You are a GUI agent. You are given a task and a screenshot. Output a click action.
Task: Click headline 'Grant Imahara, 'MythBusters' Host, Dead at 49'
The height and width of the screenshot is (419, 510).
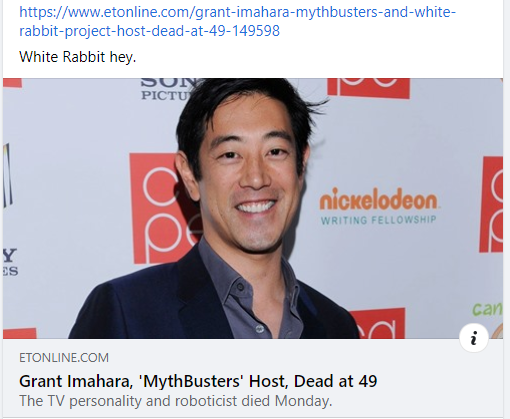coord(198,381)
